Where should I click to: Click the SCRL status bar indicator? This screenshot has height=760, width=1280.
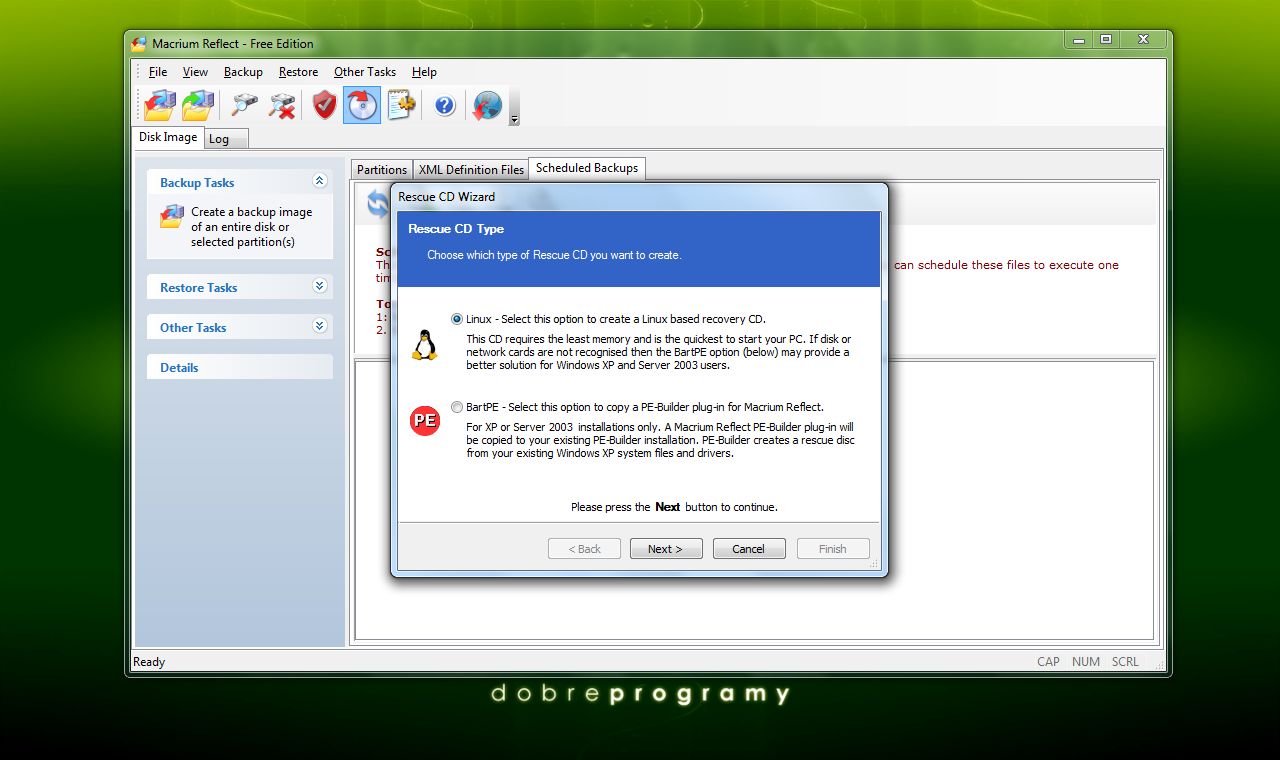1125,662
